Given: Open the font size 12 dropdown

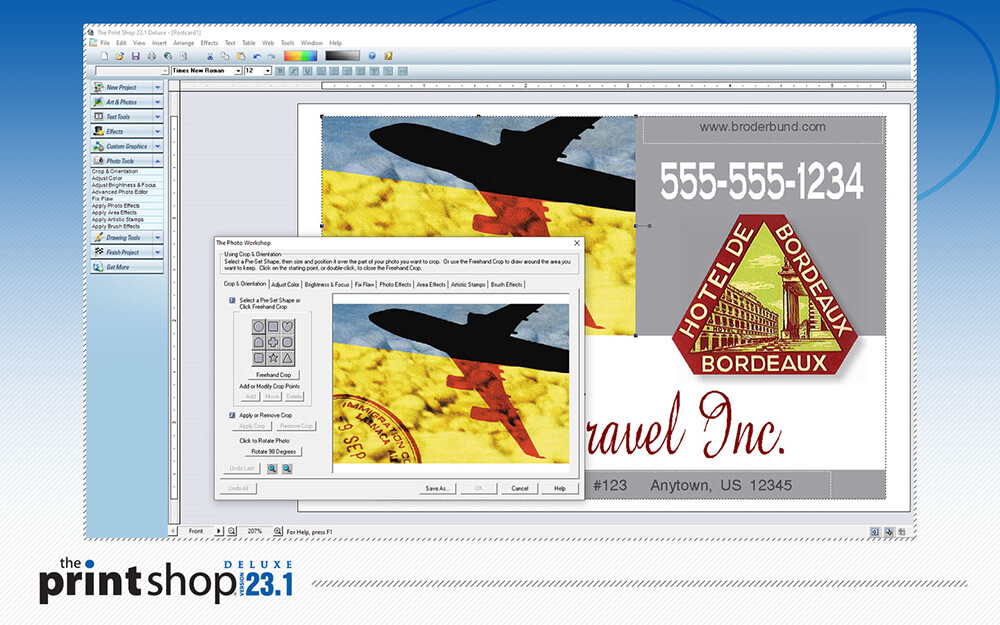Looking at the screenshot, I should 268,71.
